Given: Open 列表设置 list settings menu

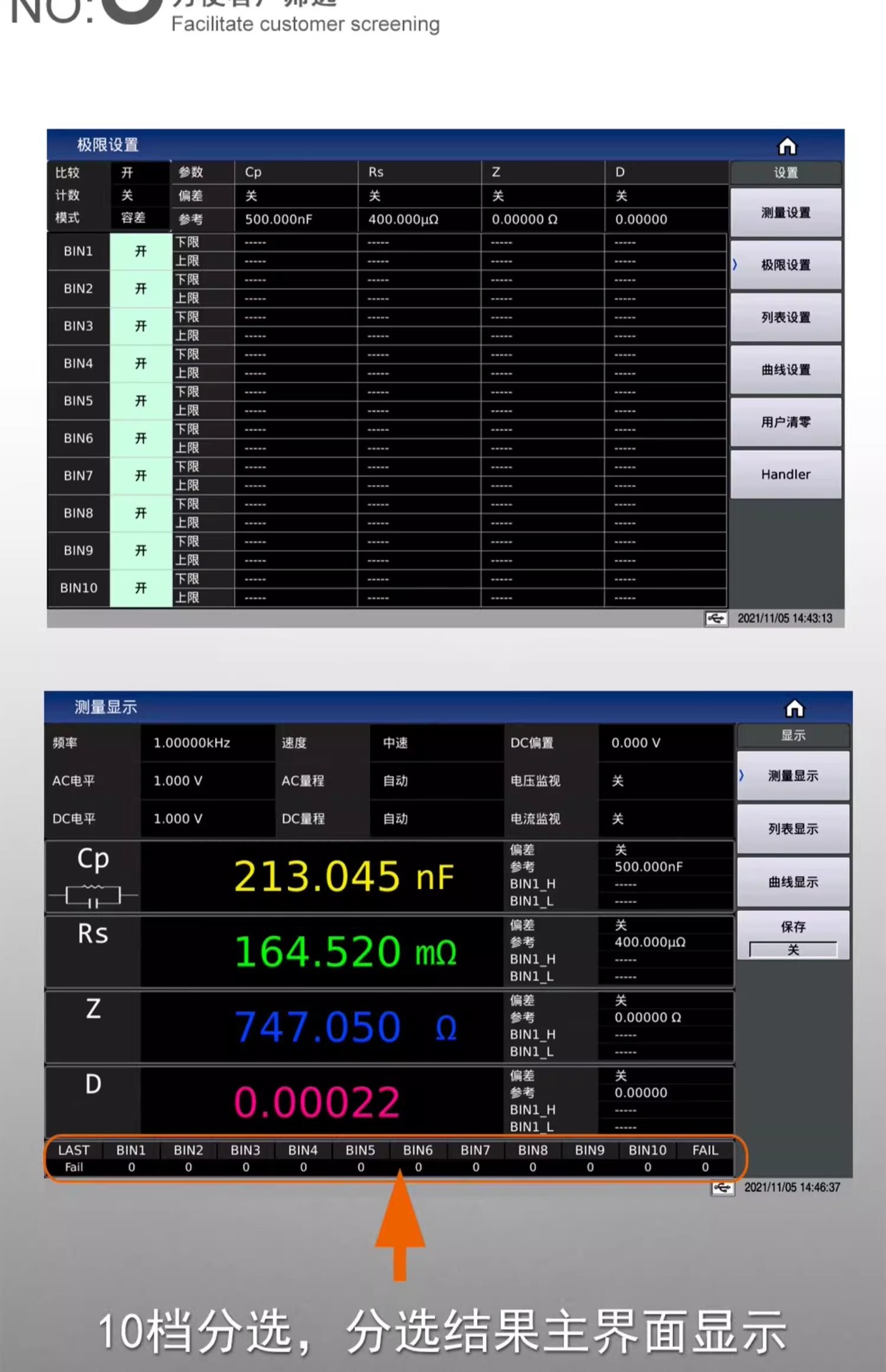Looking at the screenshot, I should [x=786, y=317].
